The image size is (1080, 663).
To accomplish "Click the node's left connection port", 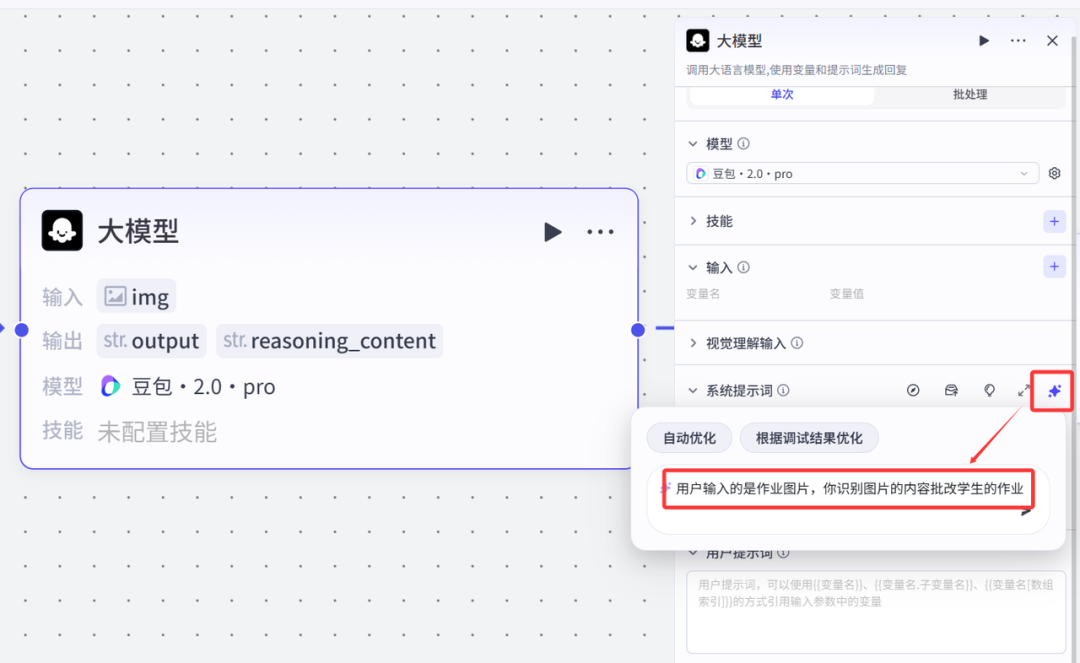I will (x=21, y=330).
